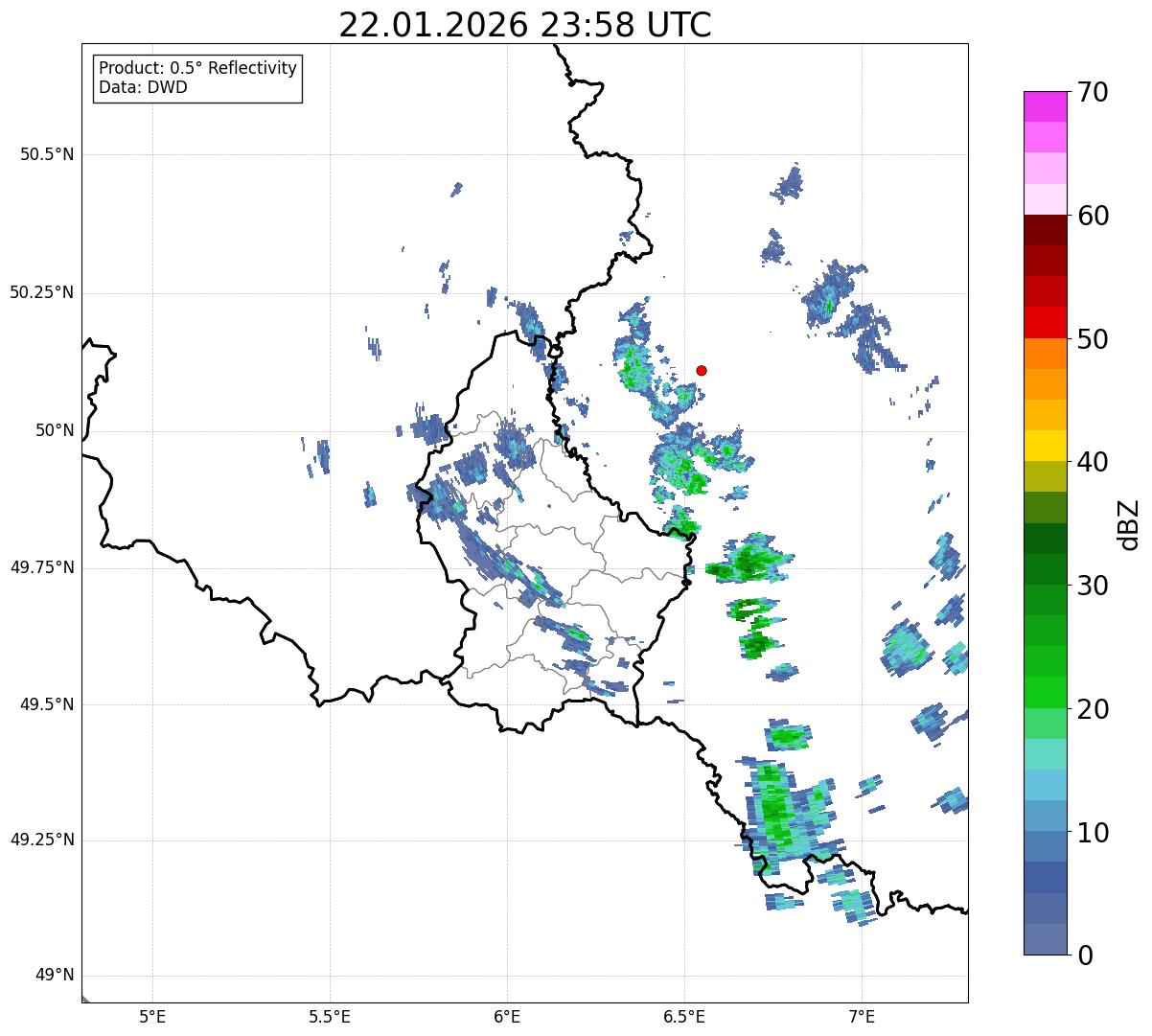Viewport: 1152px width, 1036px height.
Task: Click the 7°E longitude label
Action: [x=862, y=1017]
